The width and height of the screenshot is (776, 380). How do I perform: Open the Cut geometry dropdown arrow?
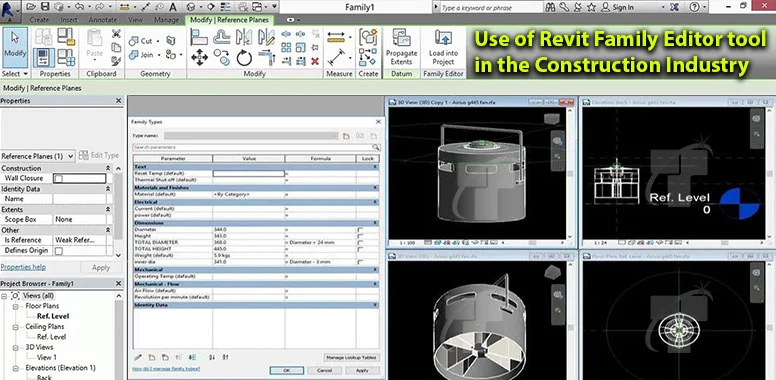158,41
